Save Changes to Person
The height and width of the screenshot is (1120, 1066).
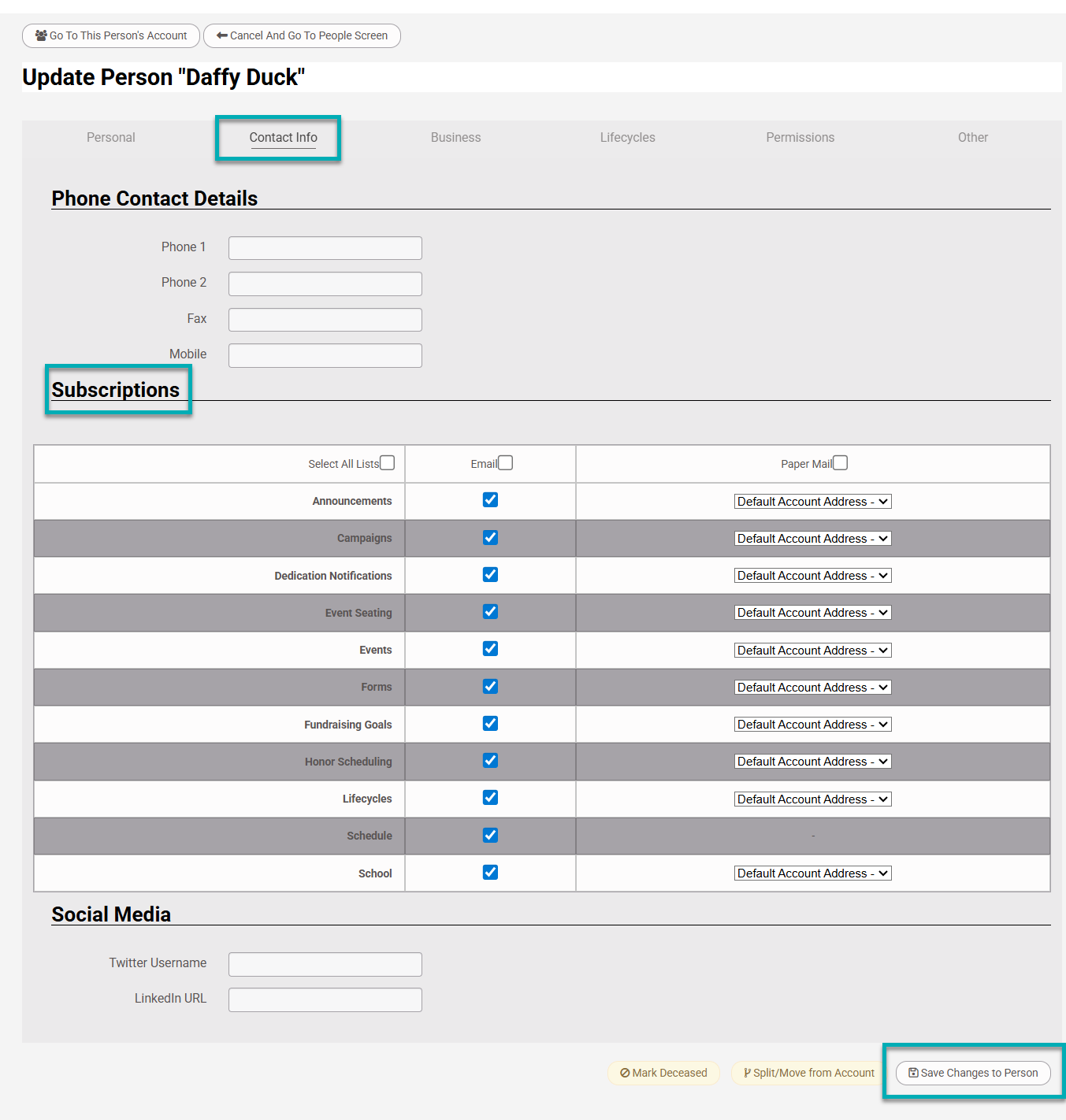[x=973, y=1073]
